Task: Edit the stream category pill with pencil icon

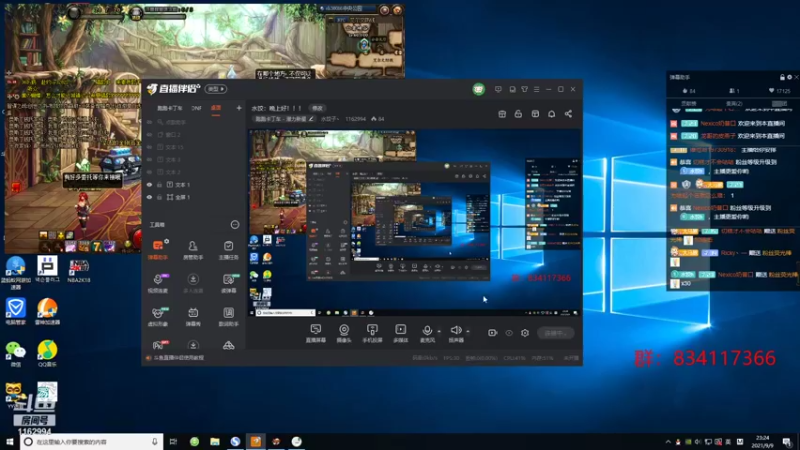Action: click(285, 119)
